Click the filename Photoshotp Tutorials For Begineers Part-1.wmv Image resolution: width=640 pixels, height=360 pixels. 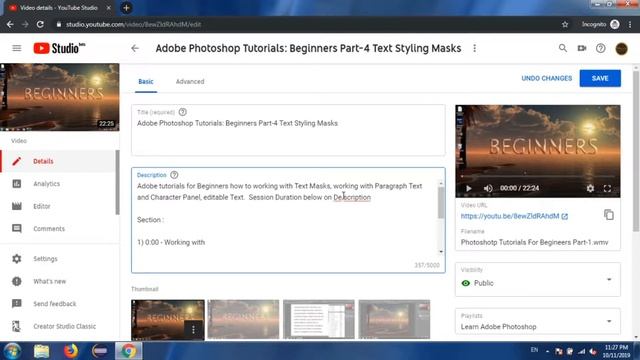(x=534, y=242)
